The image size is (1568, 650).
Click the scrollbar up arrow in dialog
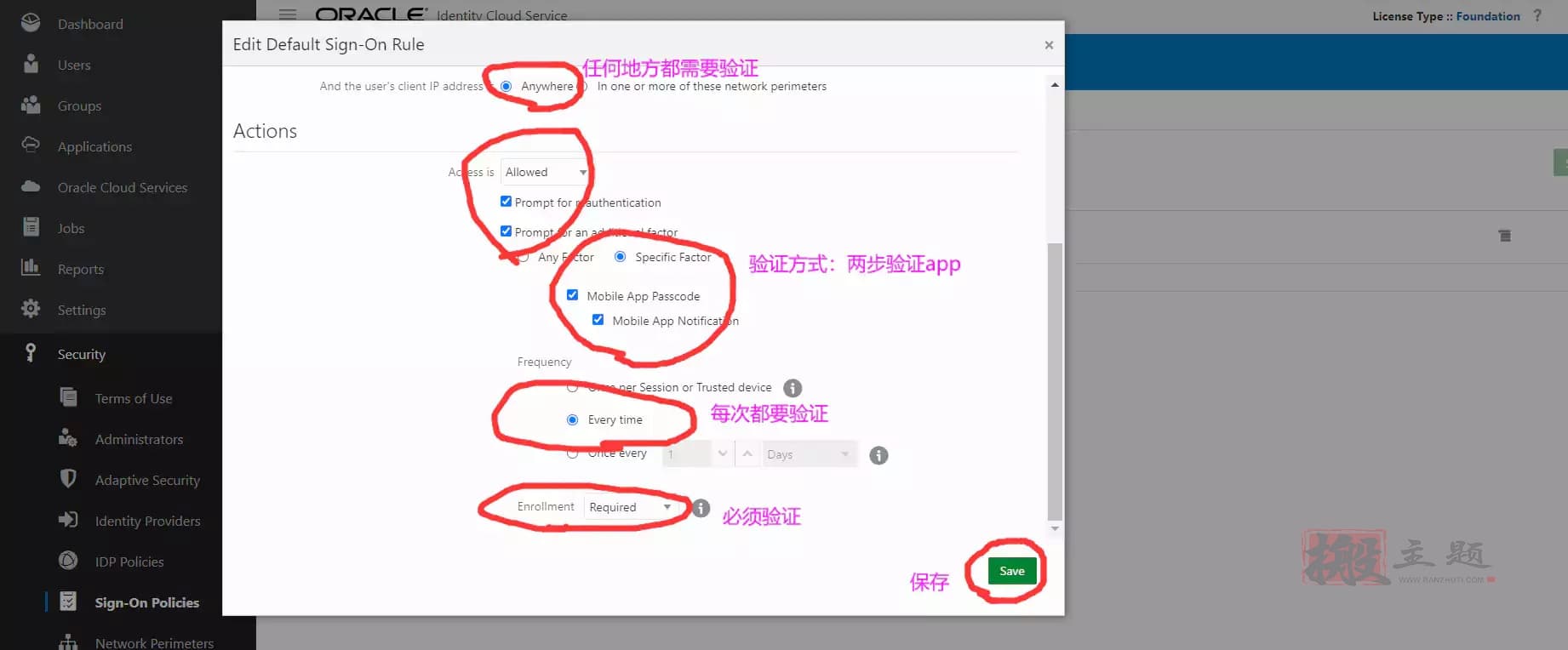pyautogui.click(x=1055, y=84)
